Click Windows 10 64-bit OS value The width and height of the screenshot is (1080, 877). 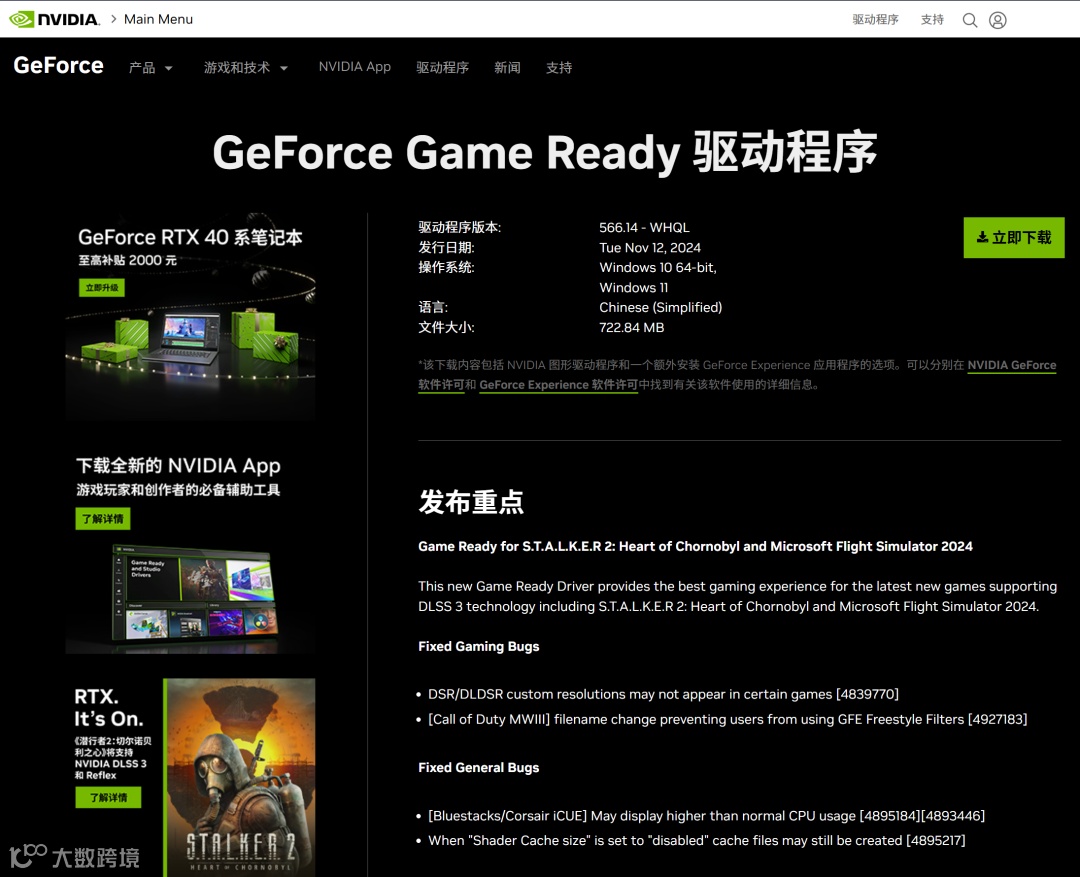point(658,267)
